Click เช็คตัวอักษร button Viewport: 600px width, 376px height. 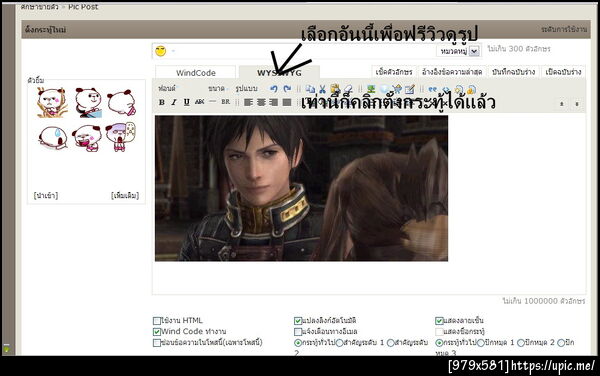(394, 72)
